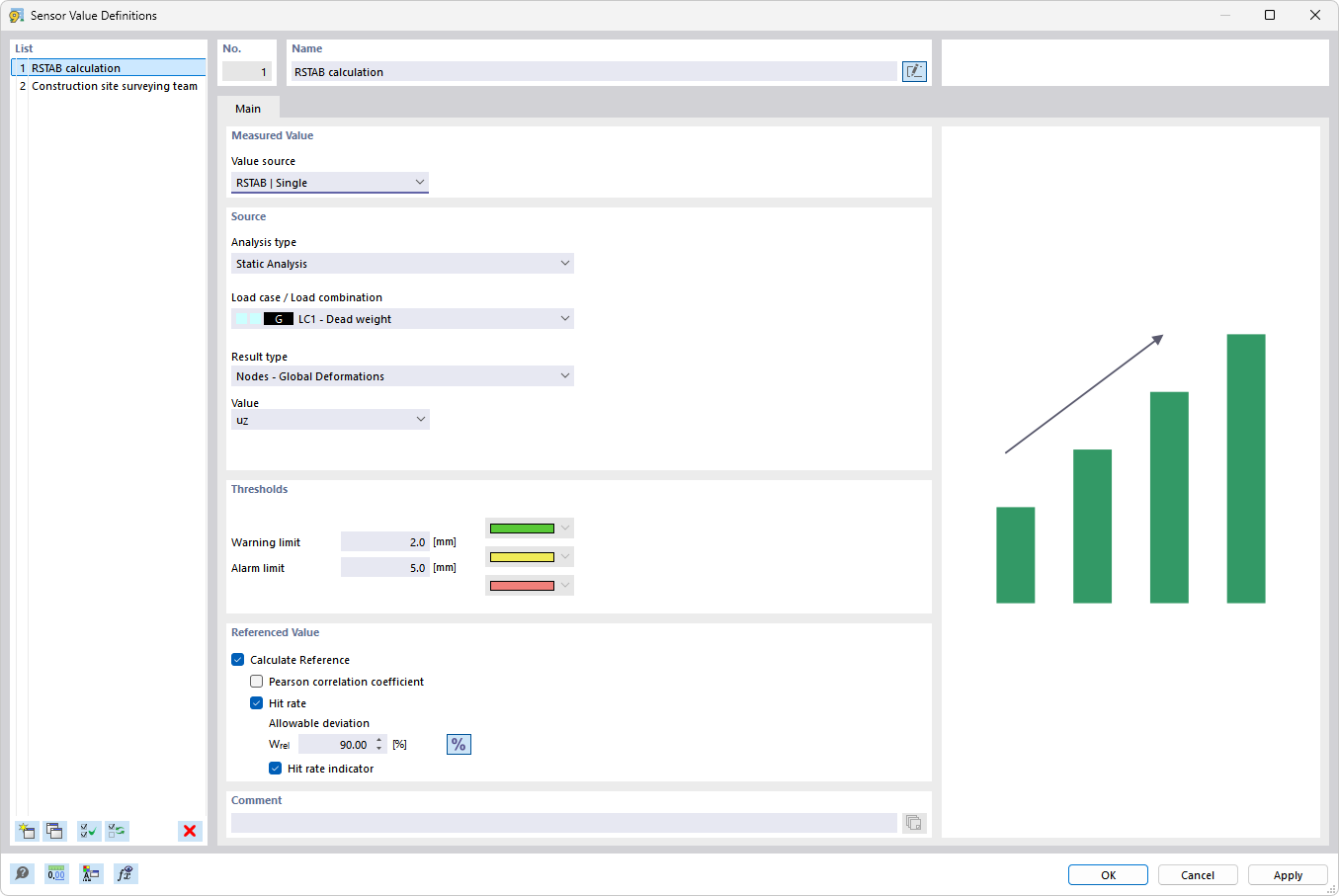The height and width of the screenshot is (896, 1339).
Task: Click the edit name icon beside Name
Action: [x=914, y=71]
